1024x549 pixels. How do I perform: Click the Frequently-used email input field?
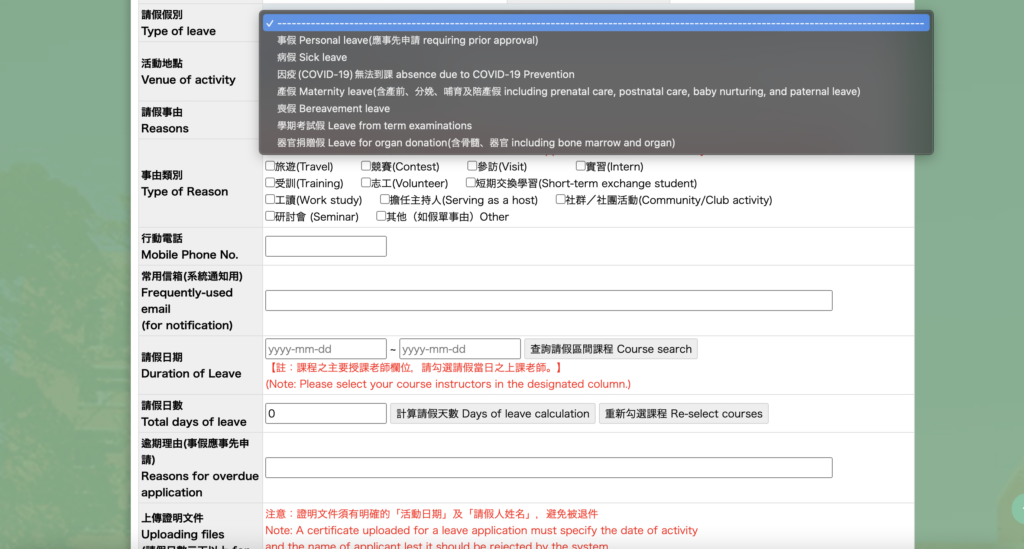click(x=548, y=300)
